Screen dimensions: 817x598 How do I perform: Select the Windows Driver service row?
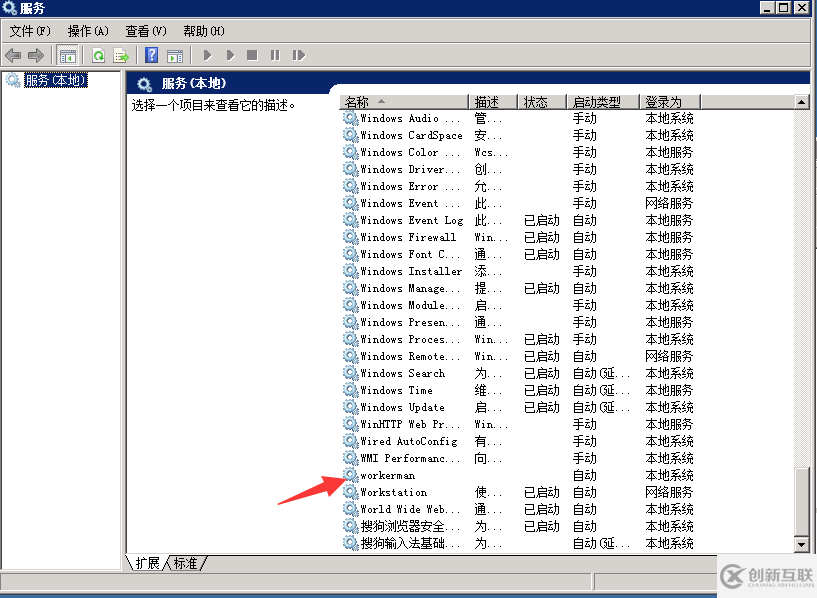tap(519, 169)
